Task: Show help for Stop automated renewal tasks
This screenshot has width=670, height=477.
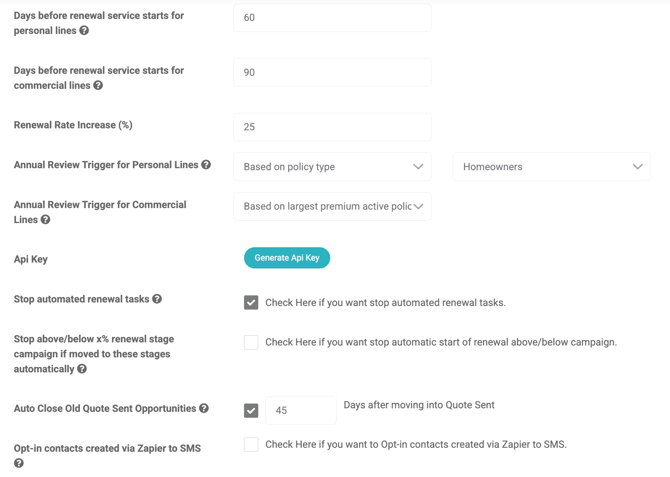Action: click(x=157, y=299)
